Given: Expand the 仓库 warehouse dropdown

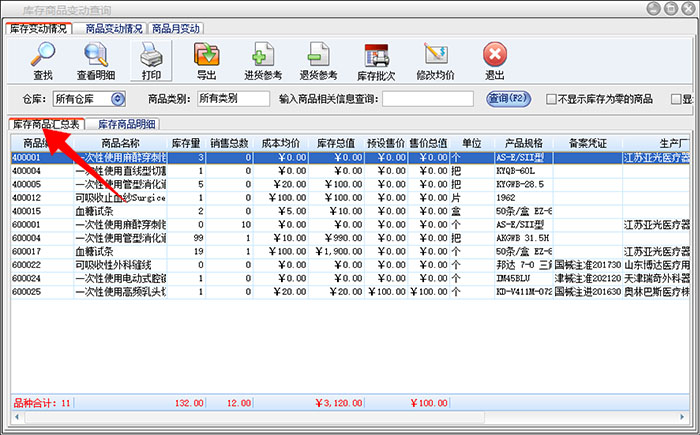Looking at the screenshot, I should pos(118,99).
